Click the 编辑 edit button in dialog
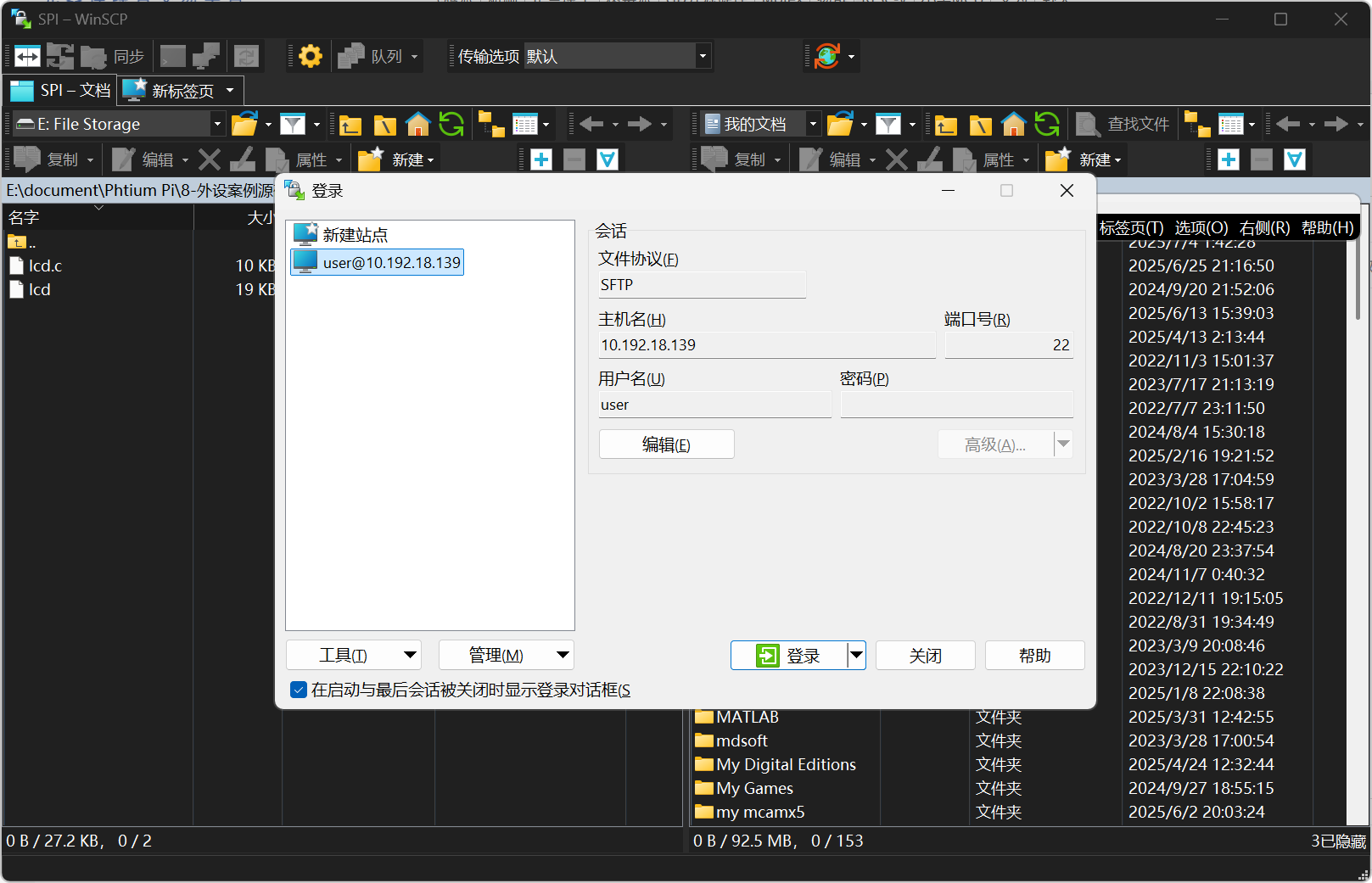 (666, 444)
